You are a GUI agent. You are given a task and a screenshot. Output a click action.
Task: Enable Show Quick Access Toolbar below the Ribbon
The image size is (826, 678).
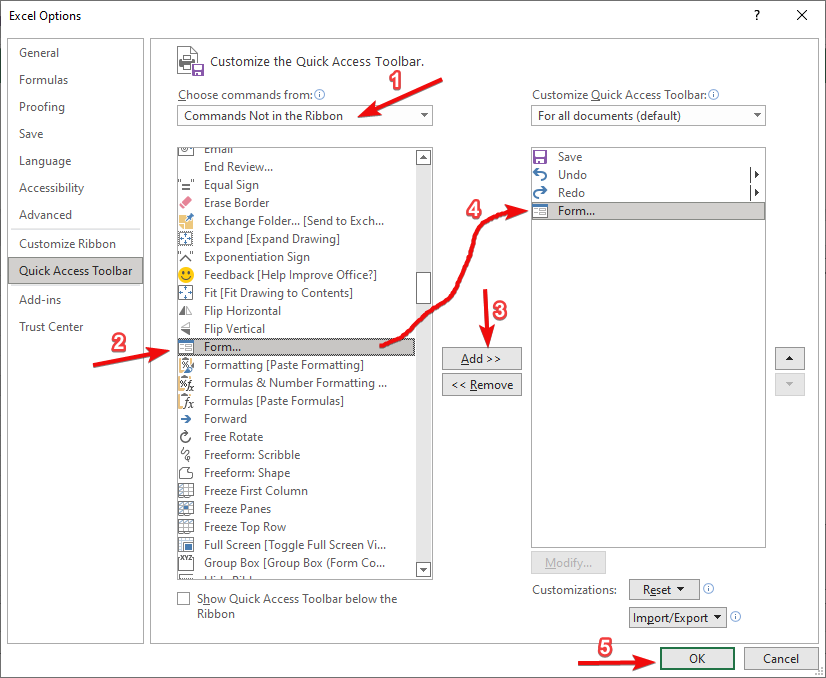coord(183,598)
